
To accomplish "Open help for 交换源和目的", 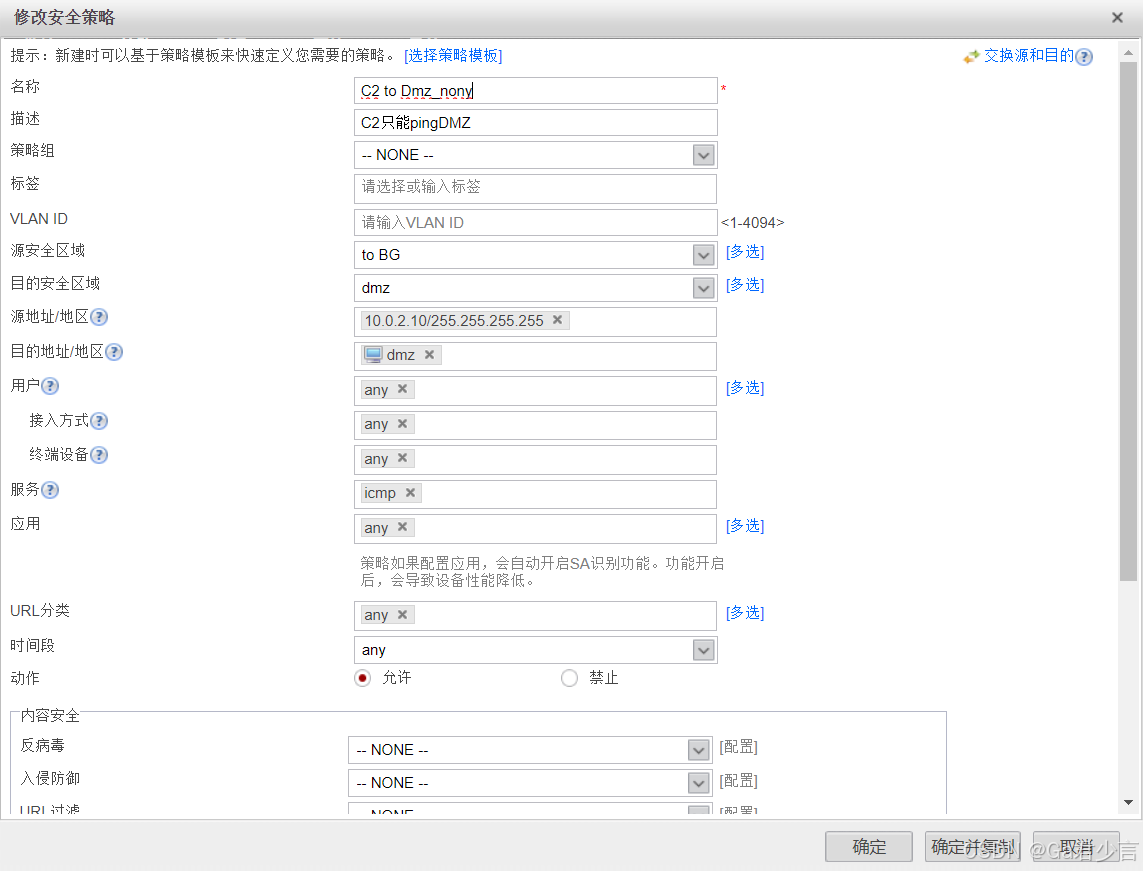I will [1084, 57].
